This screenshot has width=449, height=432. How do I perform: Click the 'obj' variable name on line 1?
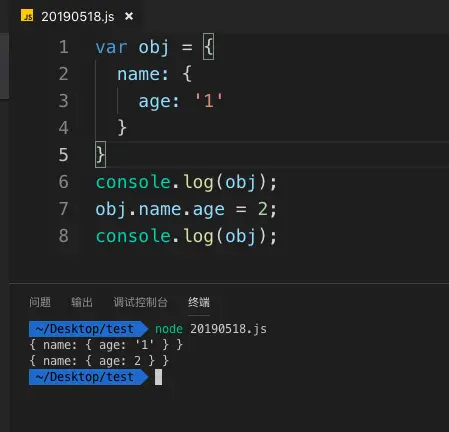pos(154,48)
